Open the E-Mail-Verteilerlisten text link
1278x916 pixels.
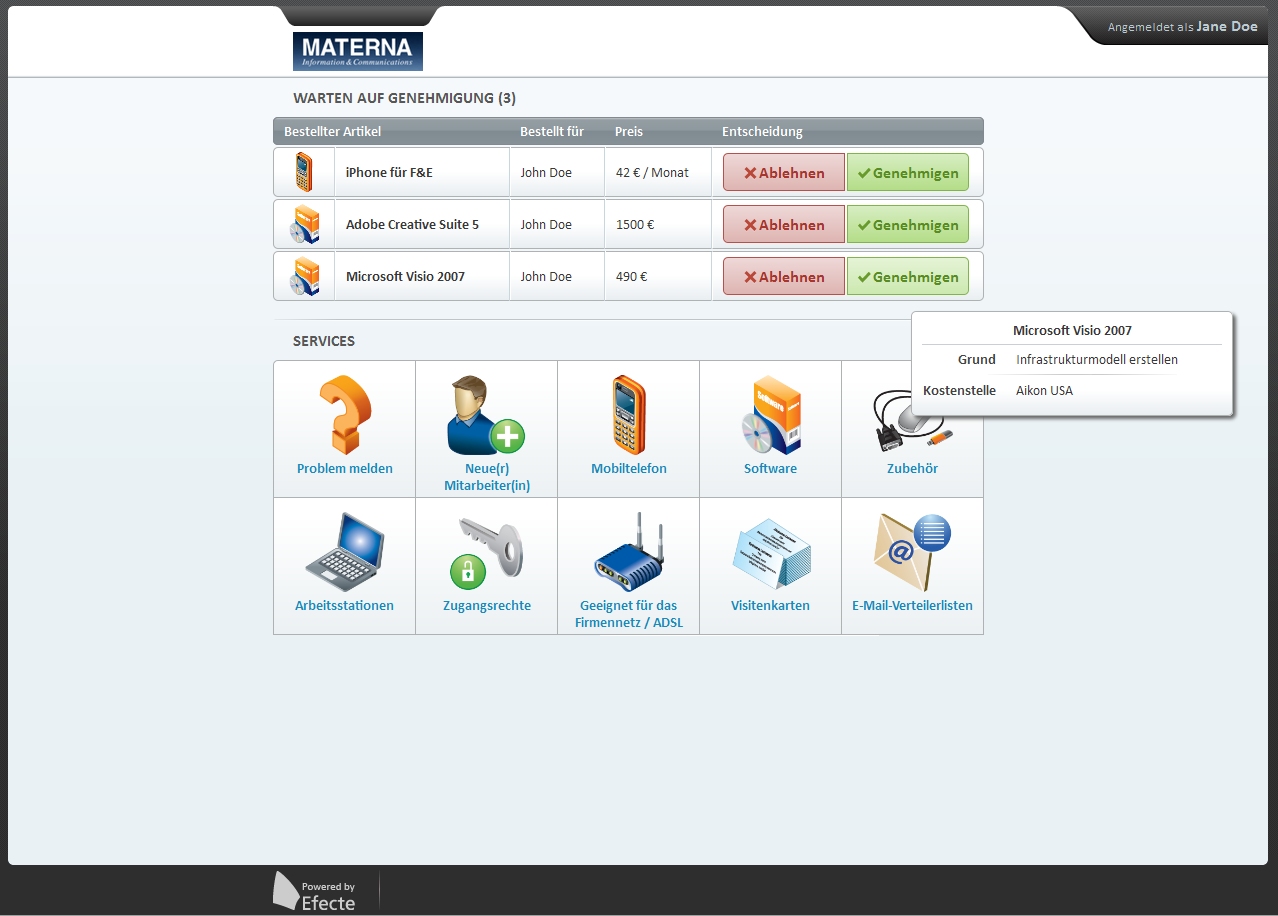913,605
